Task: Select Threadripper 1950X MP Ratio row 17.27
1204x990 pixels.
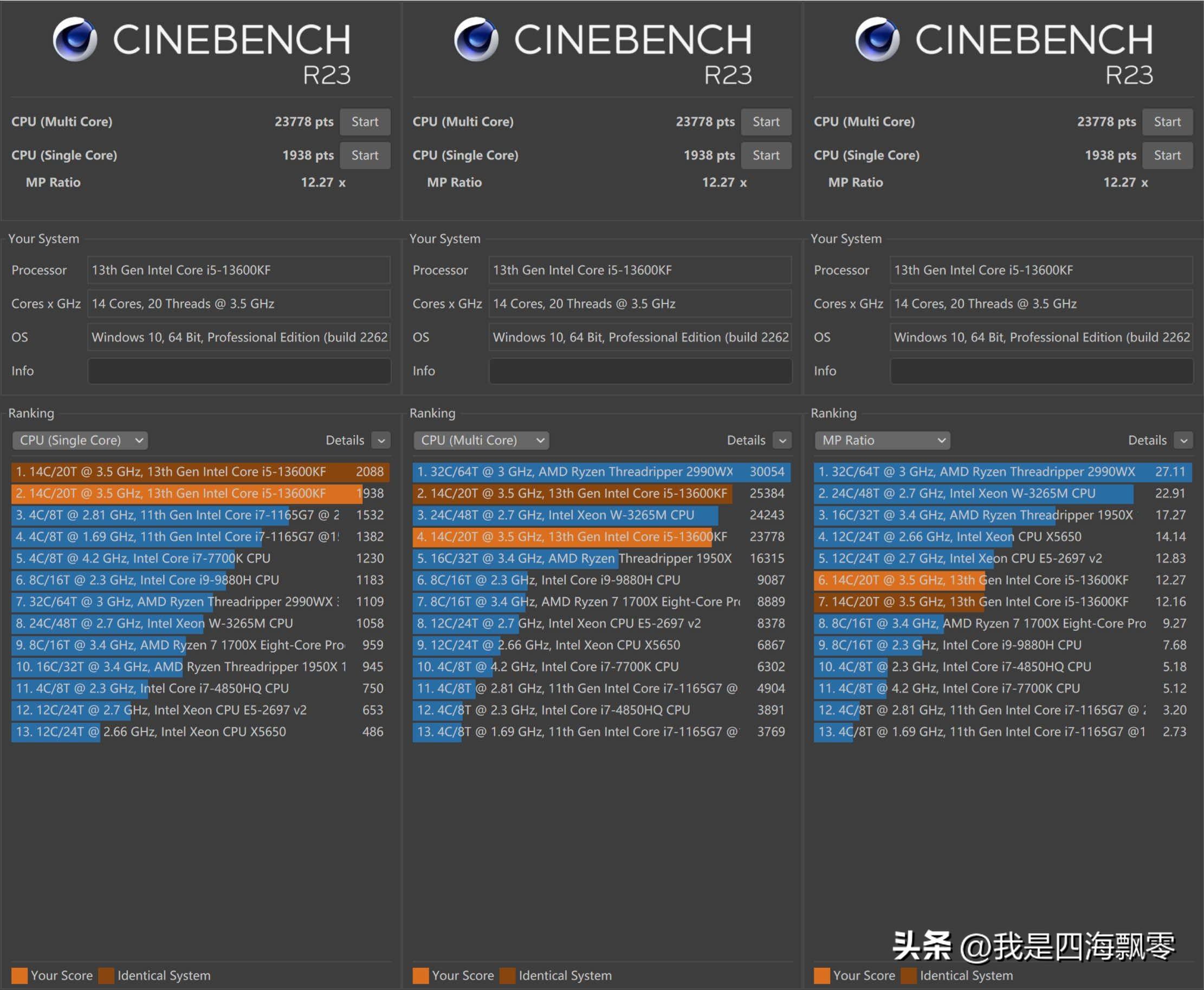Action: pyautogui.click(x=1002, y=515)
